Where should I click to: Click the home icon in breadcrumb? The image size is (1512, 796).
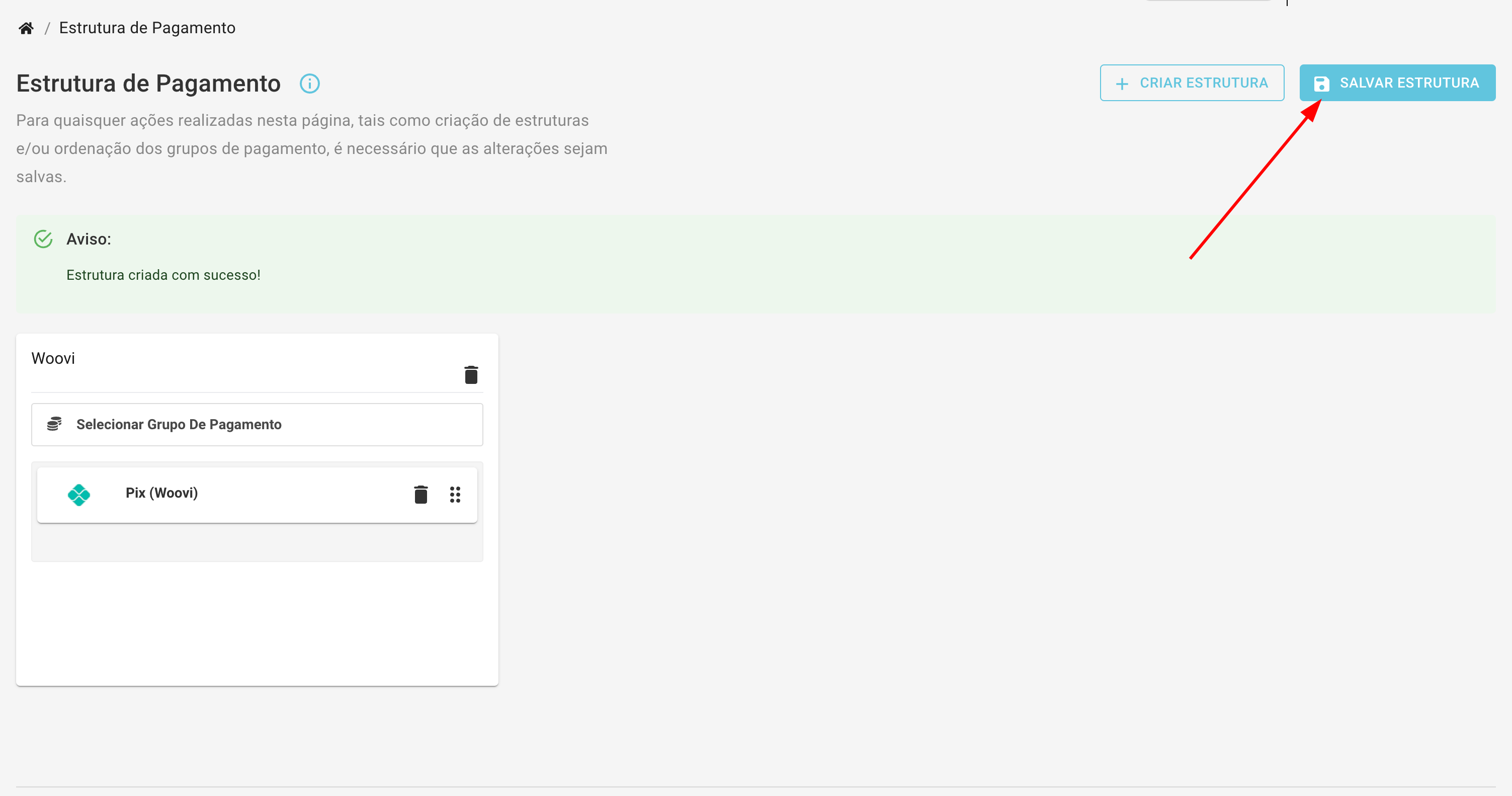26,28
